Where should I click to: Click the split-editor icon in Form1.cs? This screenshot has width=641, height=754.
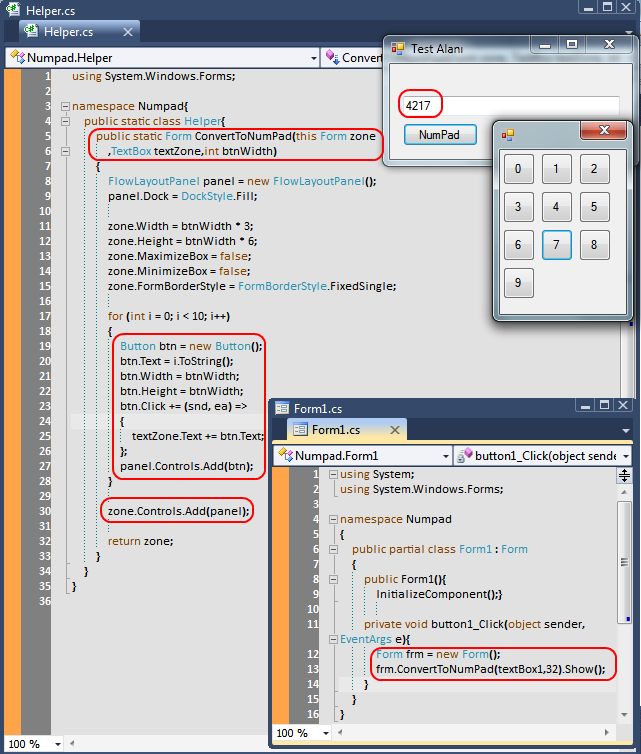tap(625, 475)
